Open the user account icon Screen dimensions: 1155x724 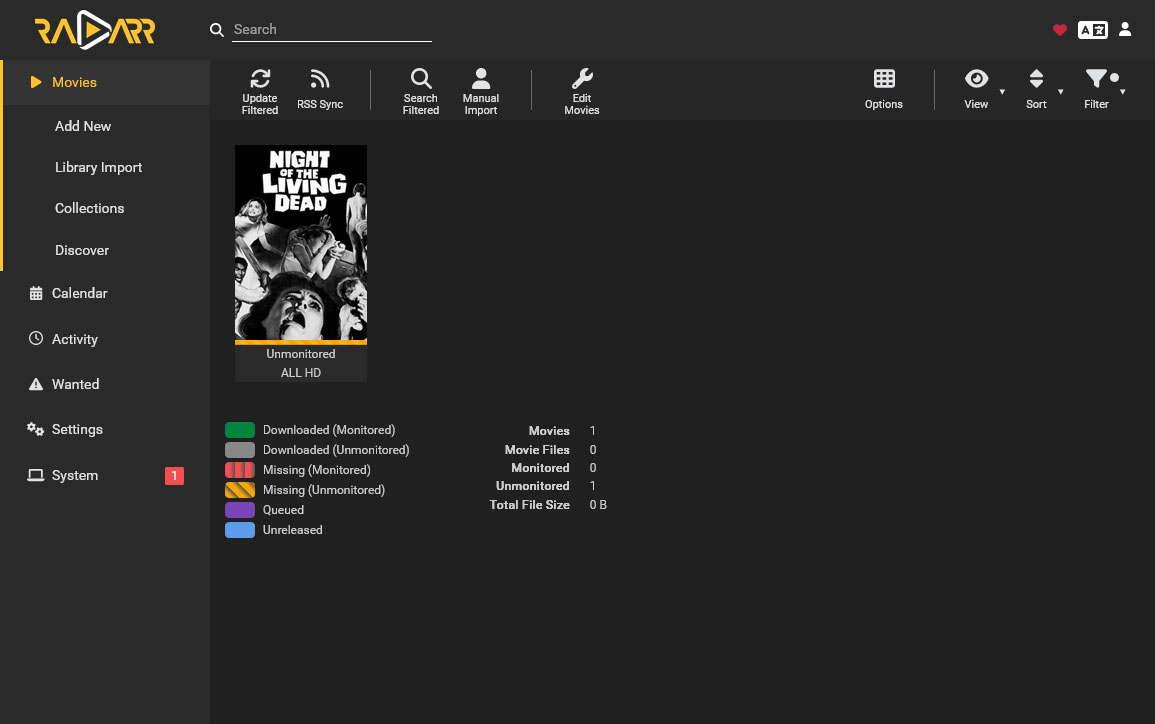pos(1125,29)
